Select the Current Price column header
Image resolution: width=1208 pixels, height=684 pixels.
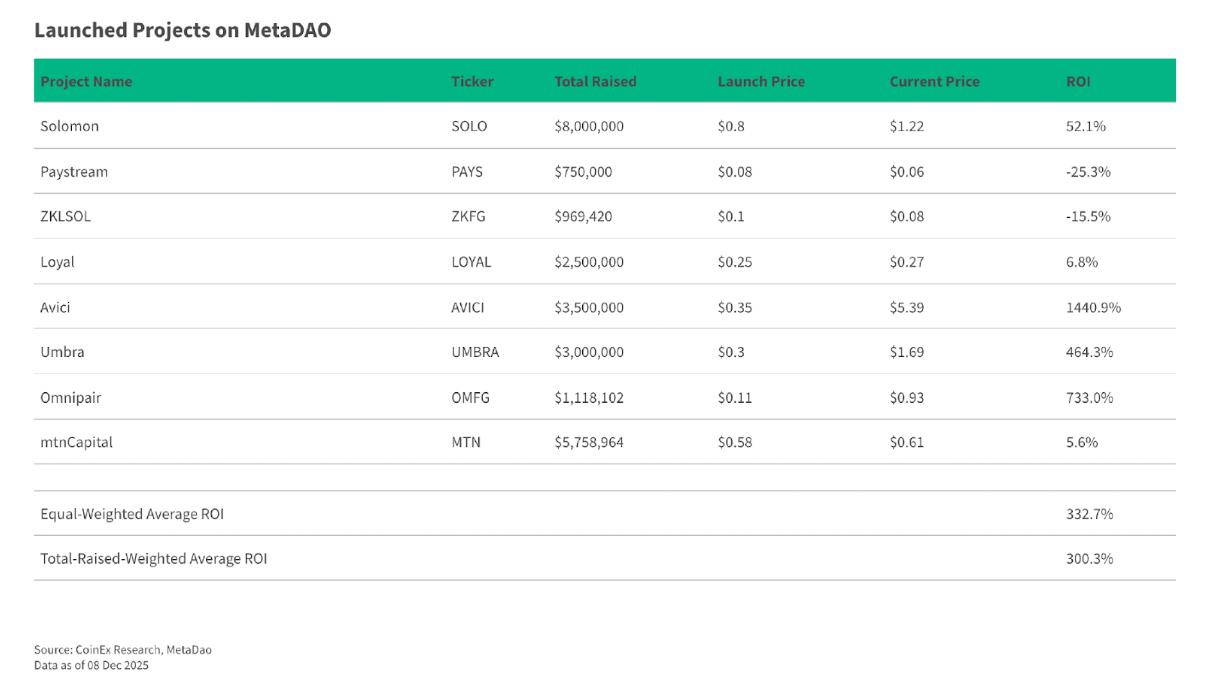click(934, 81)
